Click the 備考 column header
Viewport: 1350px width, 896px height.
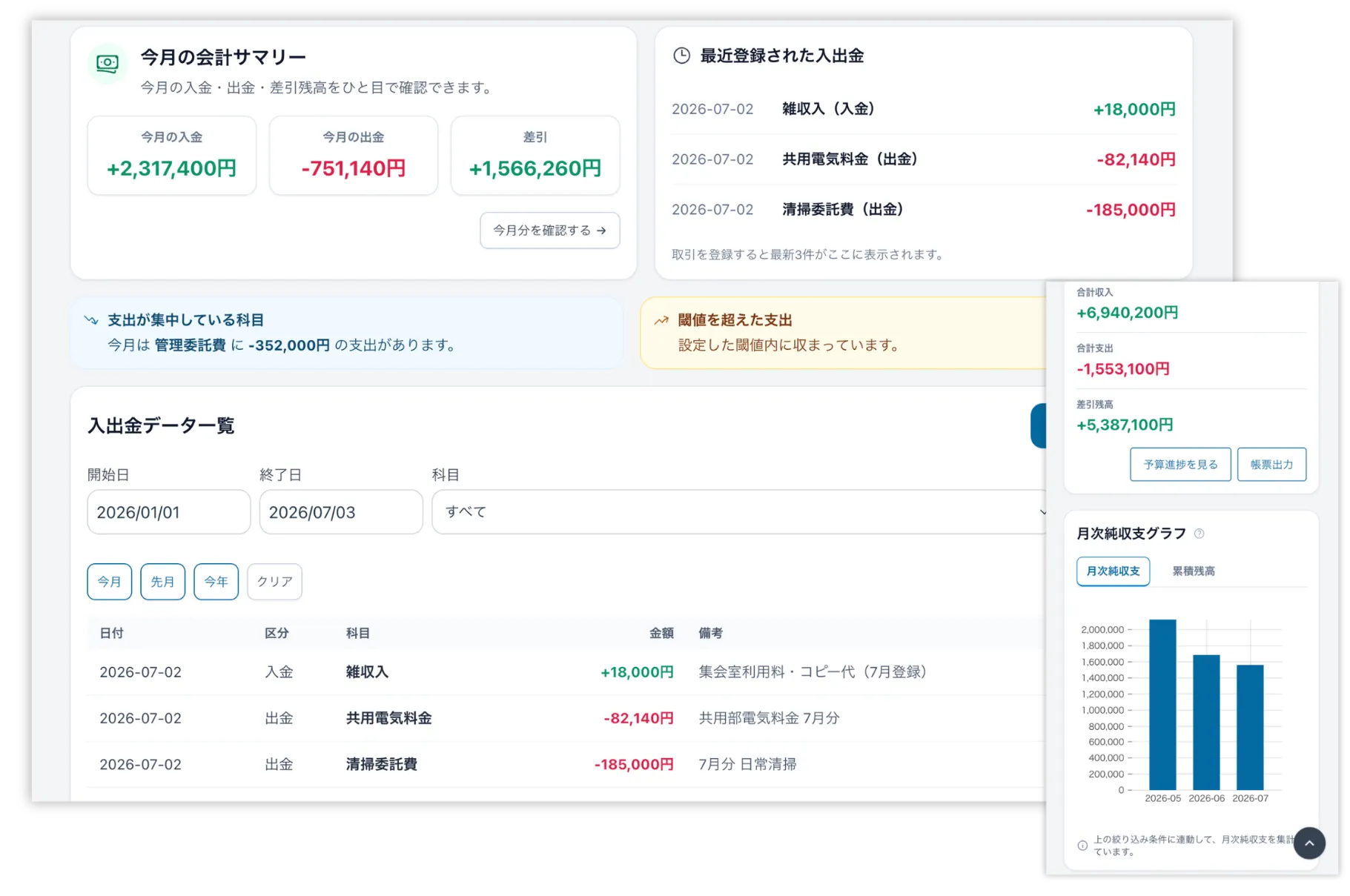coord(710,634)
